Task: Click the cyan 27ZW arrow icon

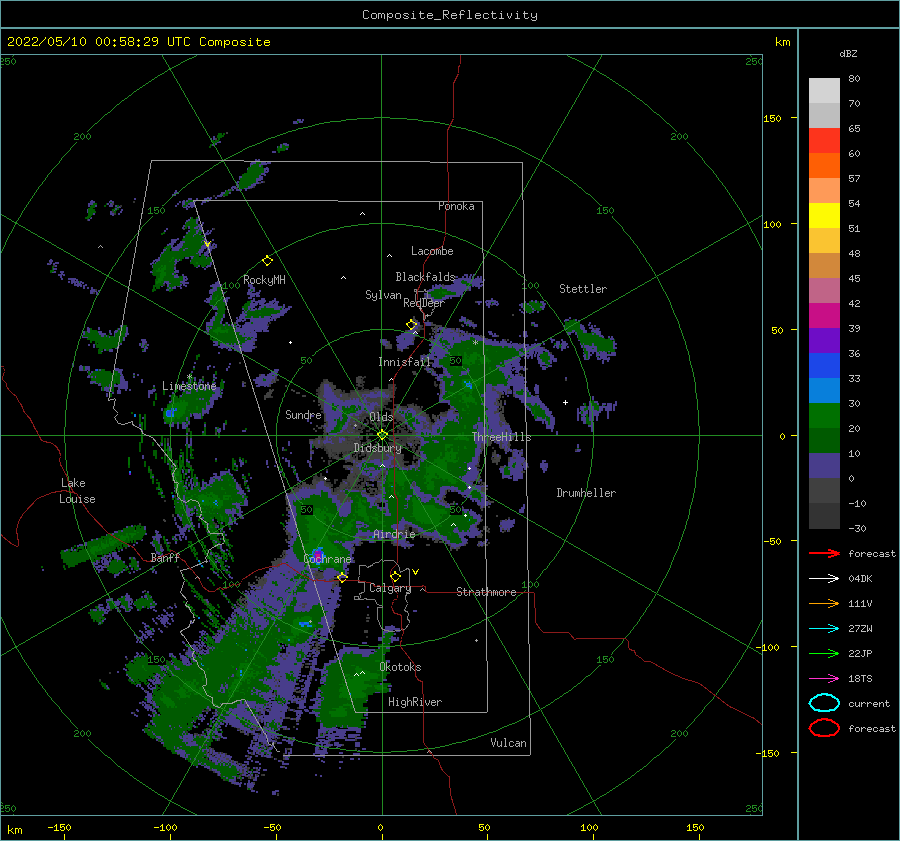Action: [x=824, y=629]
